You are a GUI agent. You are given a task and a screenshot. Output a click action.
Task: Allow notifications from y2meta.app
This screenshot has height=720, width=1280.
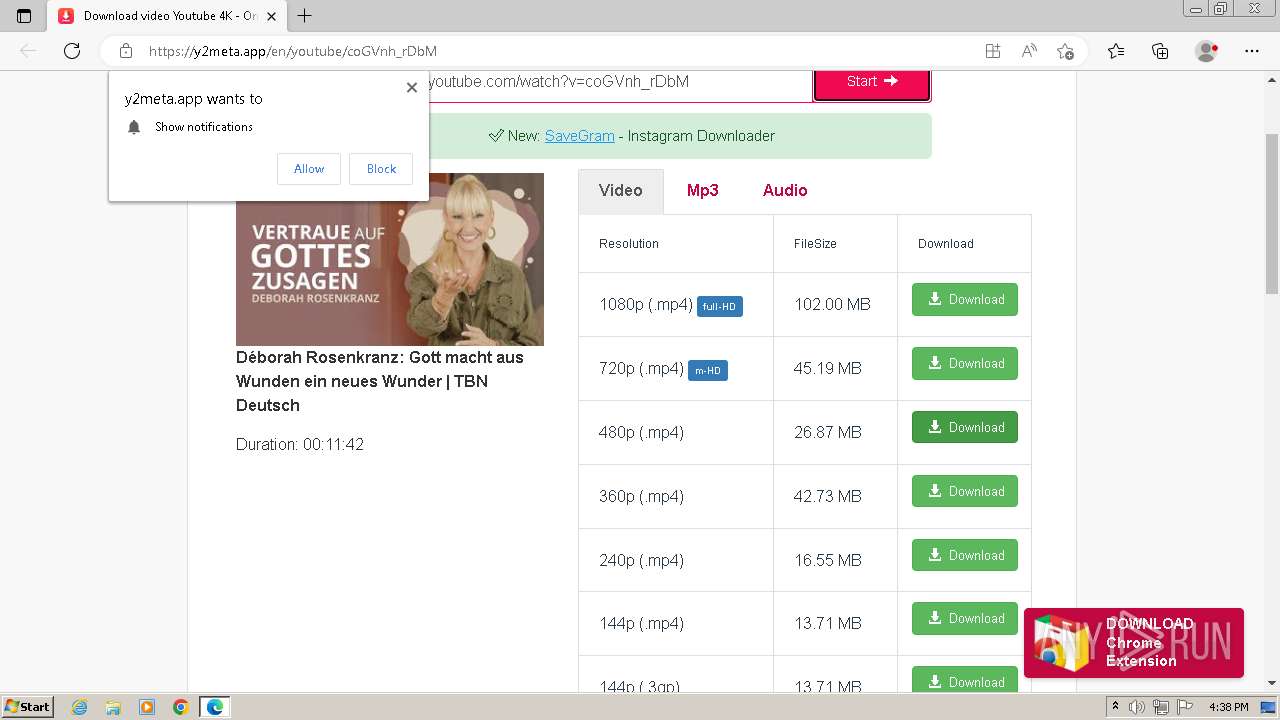click(309, 169)
